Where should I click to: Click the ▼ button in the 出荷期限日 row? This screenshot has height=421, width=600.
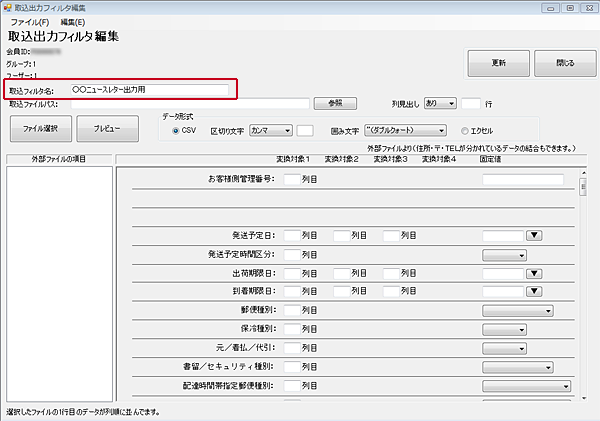(x=534, y=272)
